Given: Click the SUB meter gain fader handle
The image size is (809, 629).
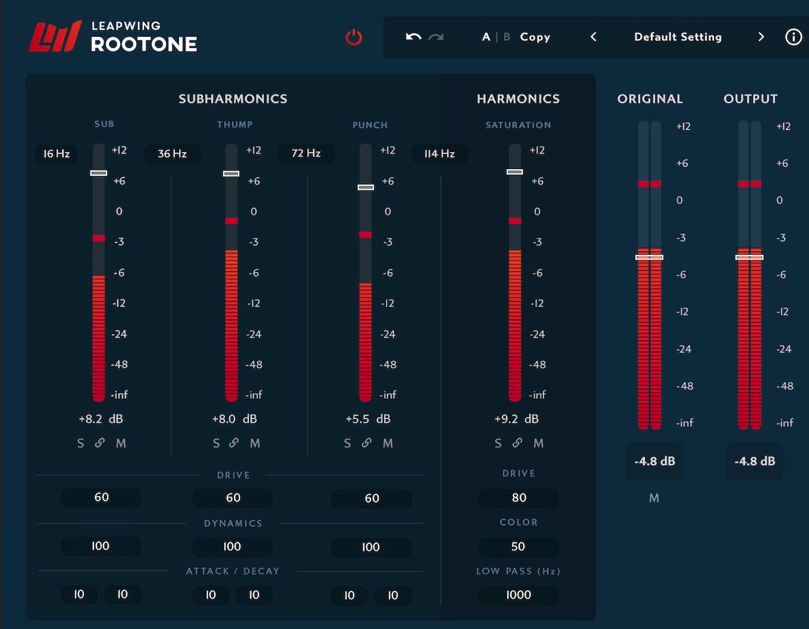Looking at the screenshot, I should pos(97,175).
